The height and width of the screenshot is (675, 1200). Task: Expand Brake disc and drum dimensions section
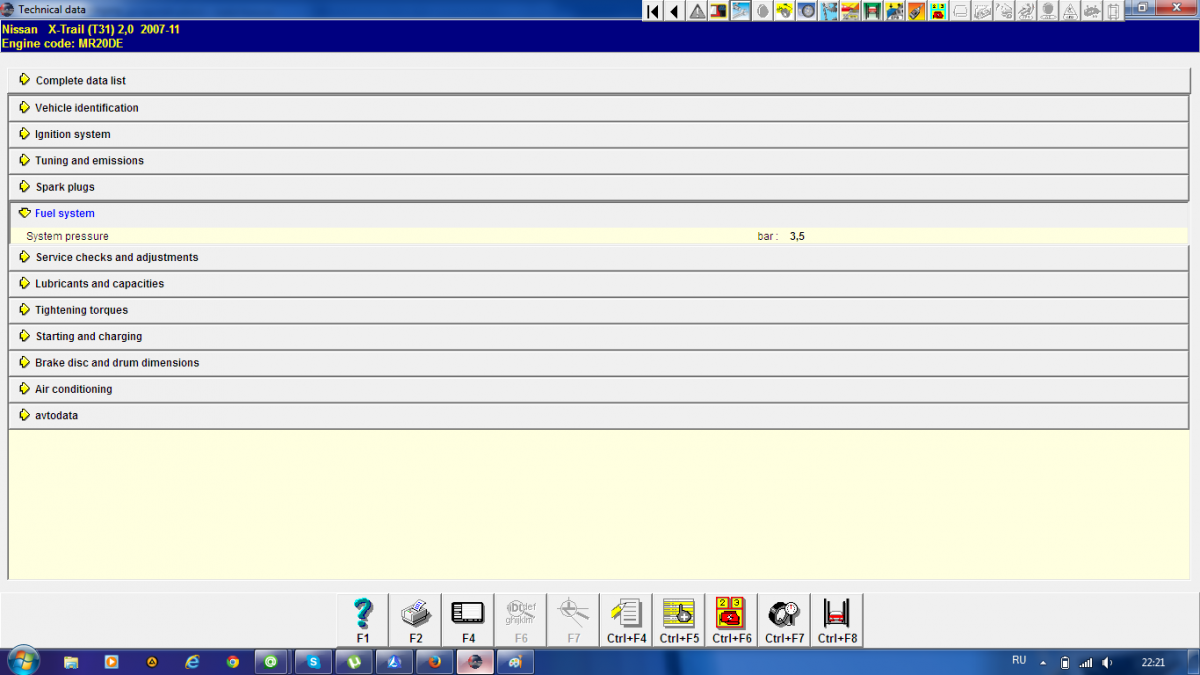[x=599, y=362]
